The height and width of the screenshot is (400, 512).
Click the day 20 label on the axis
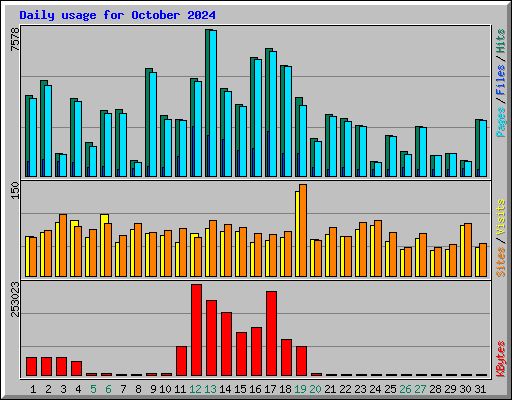coord(316,389)
